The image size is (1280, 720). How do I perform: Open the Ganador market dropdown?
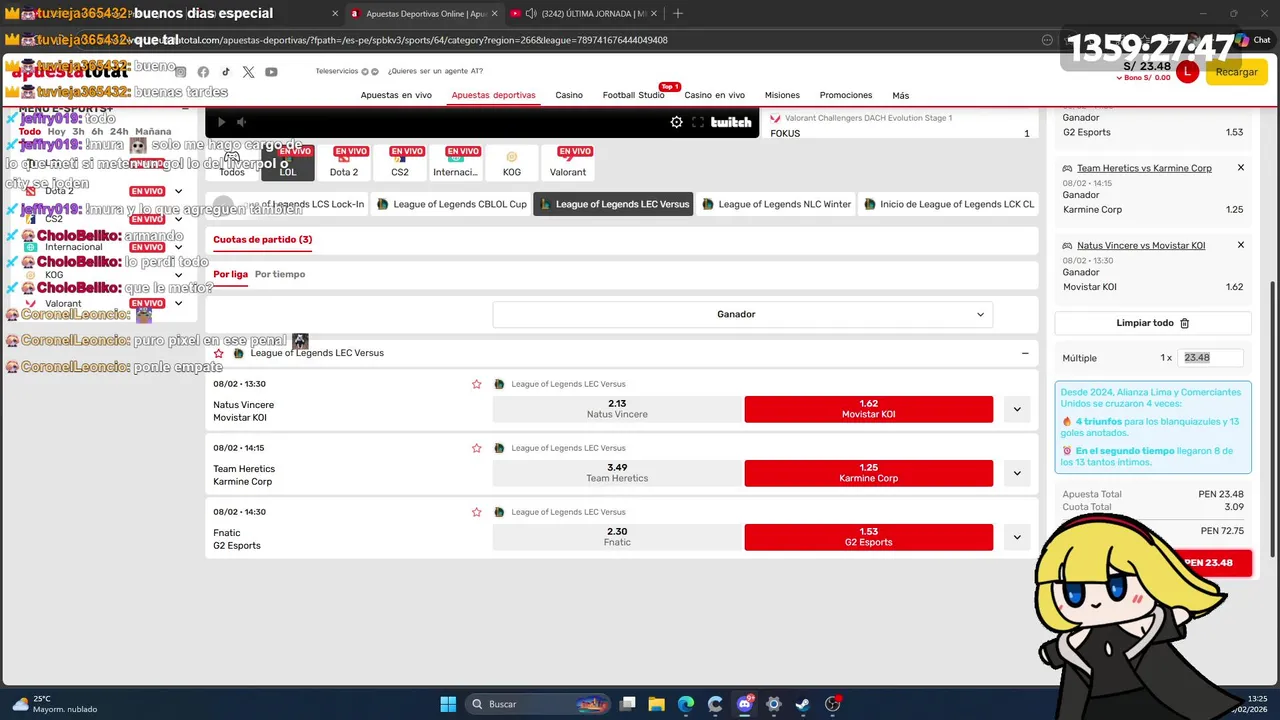coord(743,314)
